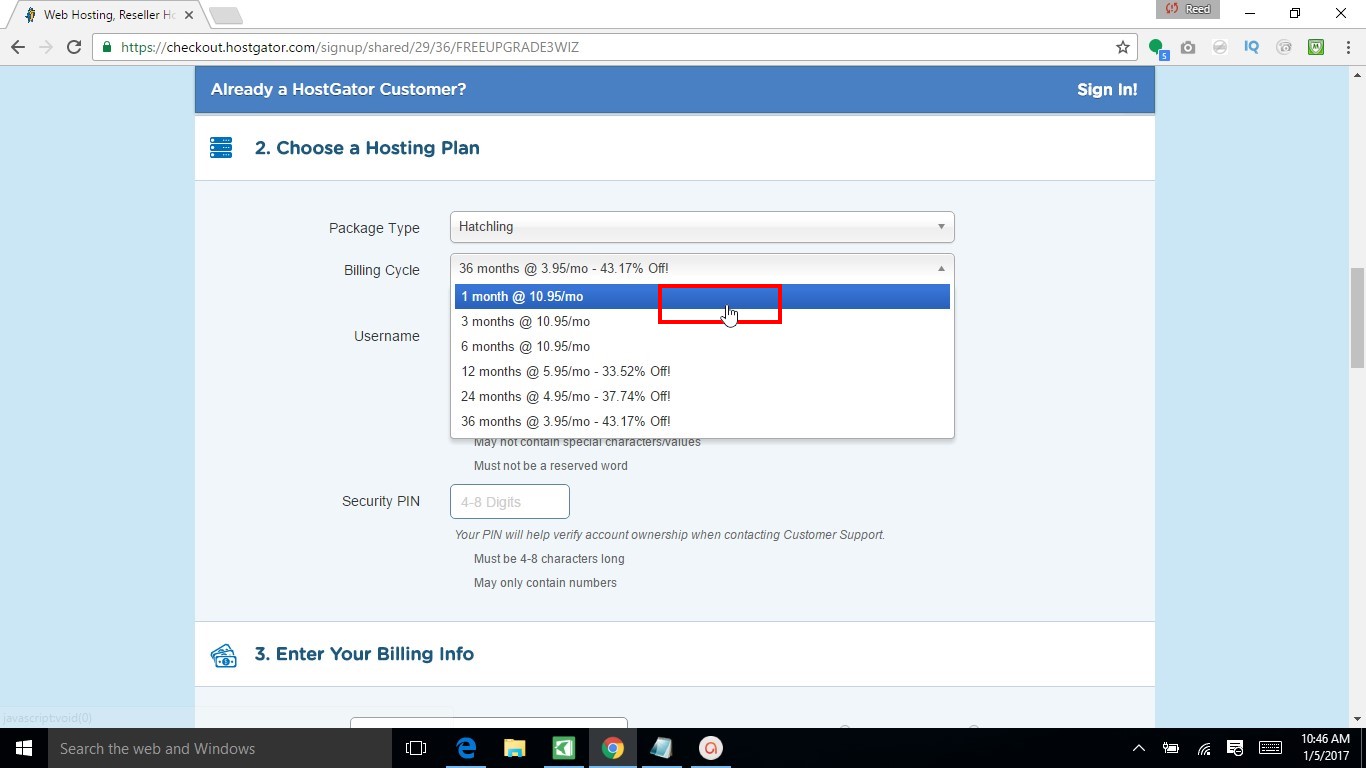
Task: Open the Action Center notifications
Action: coord(1236,748)
